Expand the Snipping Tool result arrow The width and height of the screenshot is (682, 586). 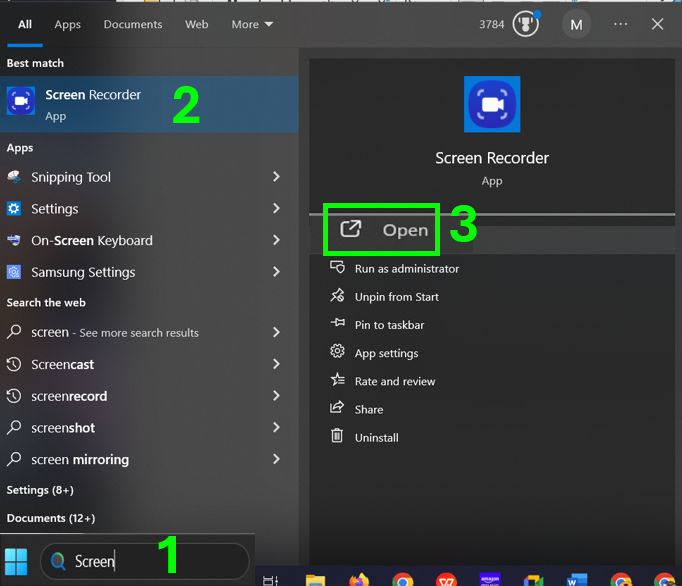(x=276, y=177)
